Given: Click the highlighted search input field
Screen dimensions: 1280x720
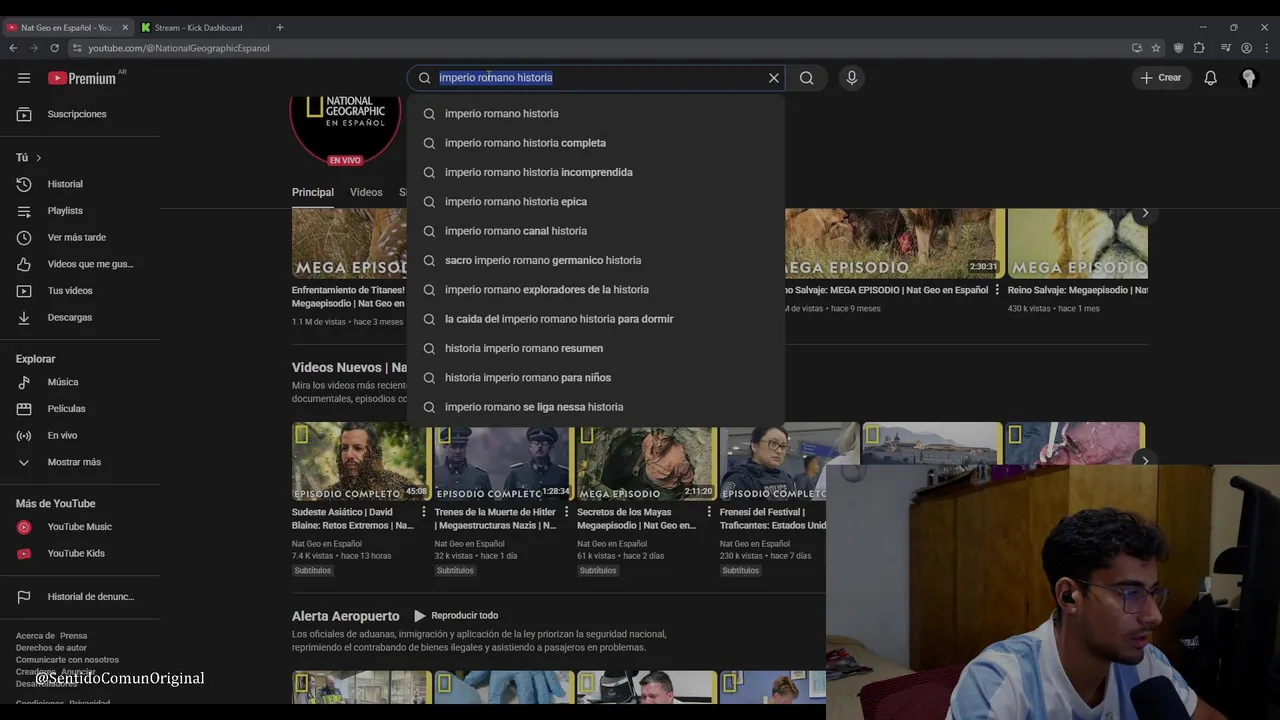Looking at the screenshot, I should tap(596, 78).
